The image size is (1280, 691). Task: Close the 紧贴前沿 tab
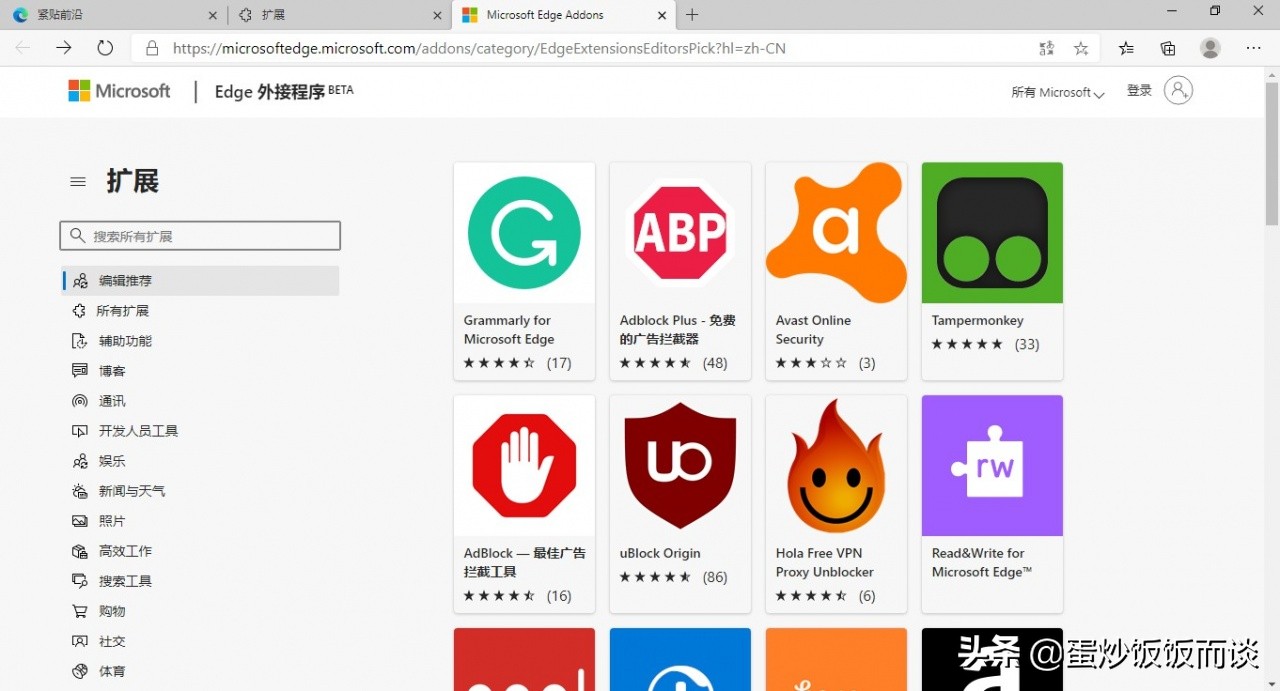coord(212,15)
